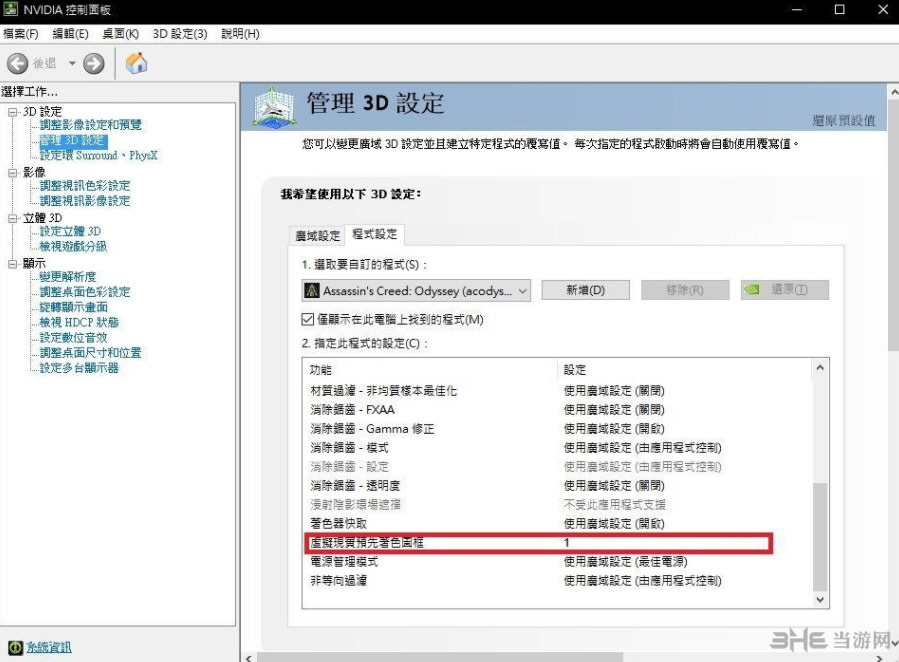899x662 pixels.
Task: Click the 還原預設值 link
Action: coord(843,120)
